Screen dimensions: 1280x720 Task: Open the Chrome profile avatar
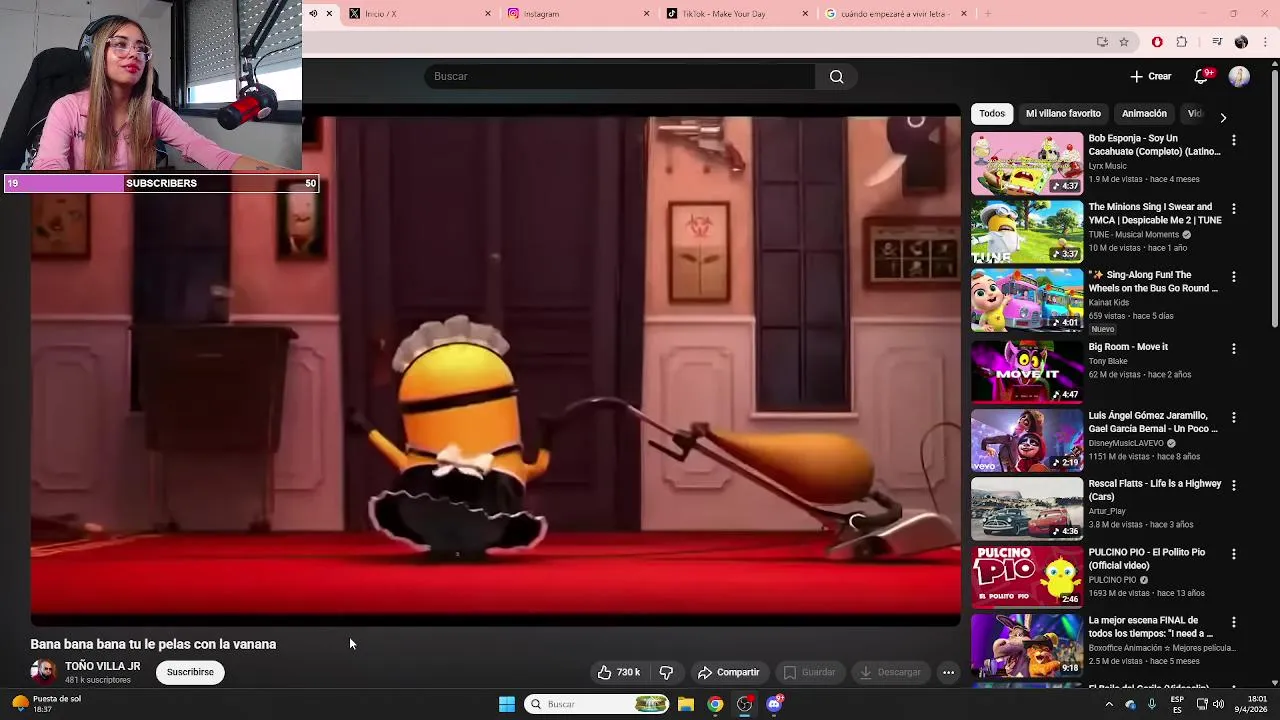(1241, 42)
